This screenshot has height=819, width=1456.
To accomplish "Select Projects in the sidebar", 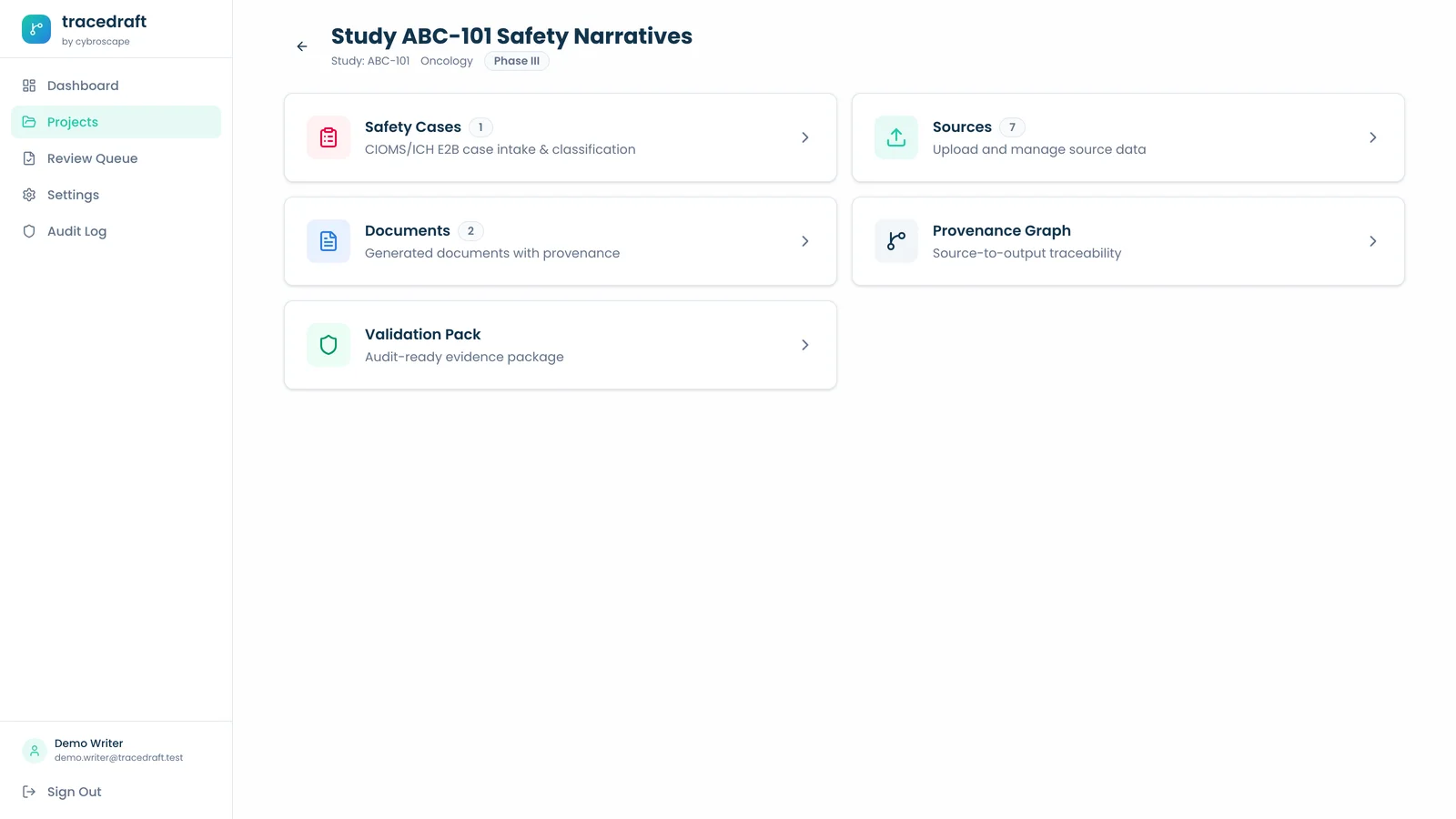I will click(116, 122).
